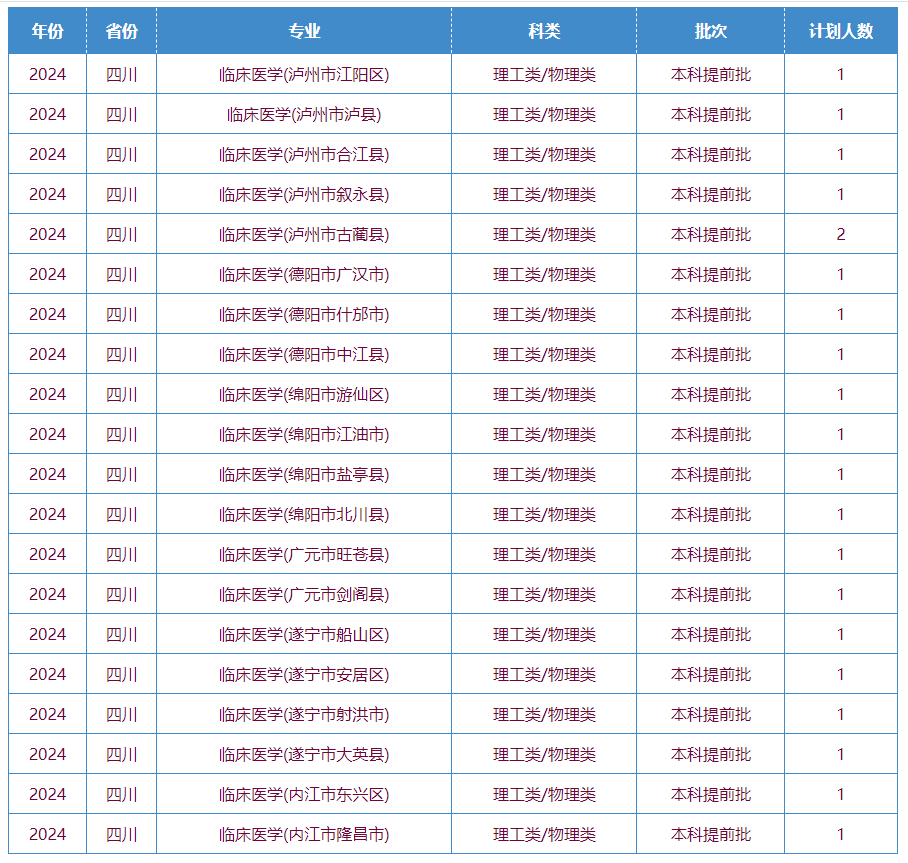Click the 年份 column header
The width and height of the screenshot is (908, 863).
pos(47,31)
